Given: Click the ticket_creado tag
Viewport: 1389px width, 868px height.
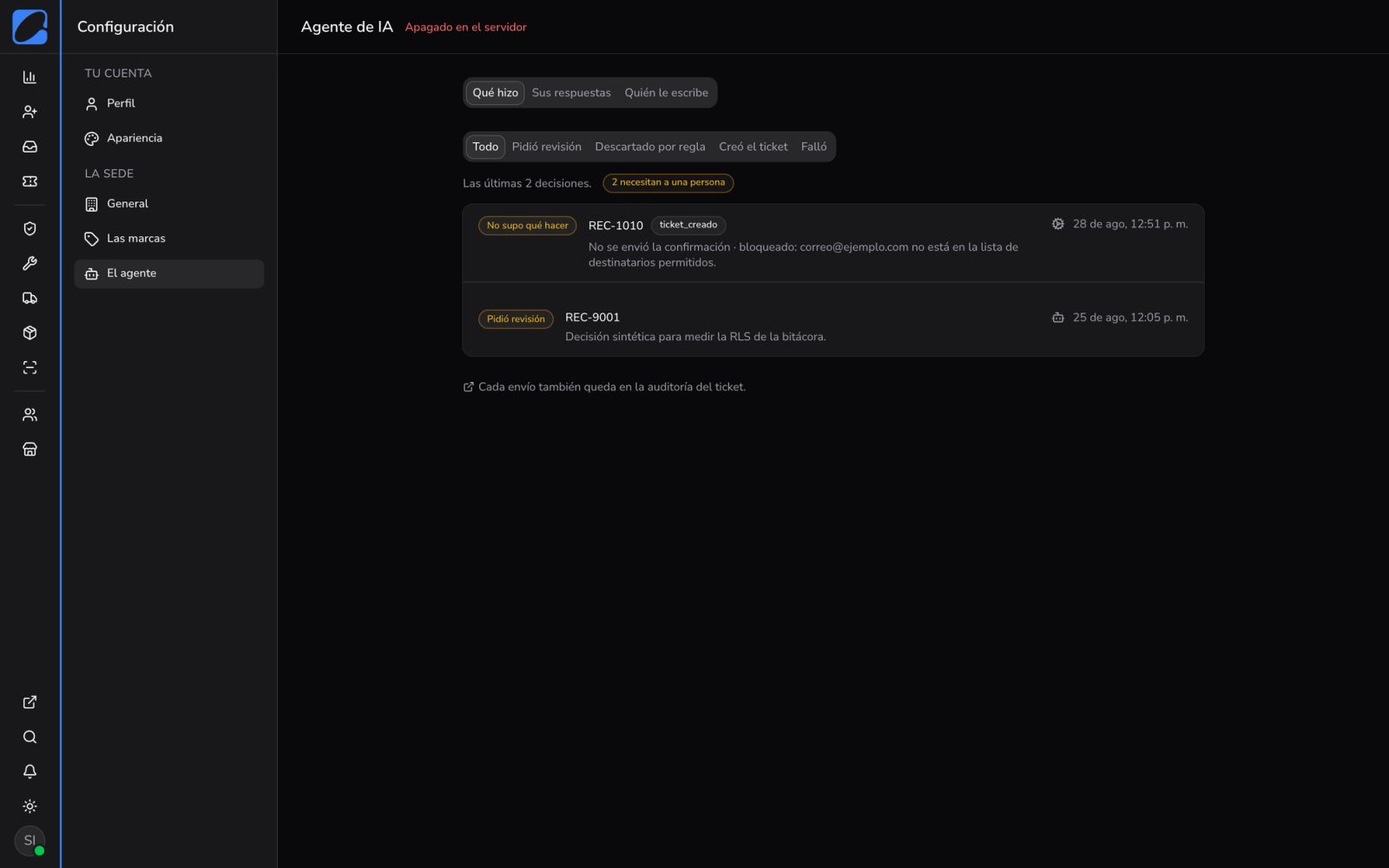Looking at the screenshot, I should 688,225.
